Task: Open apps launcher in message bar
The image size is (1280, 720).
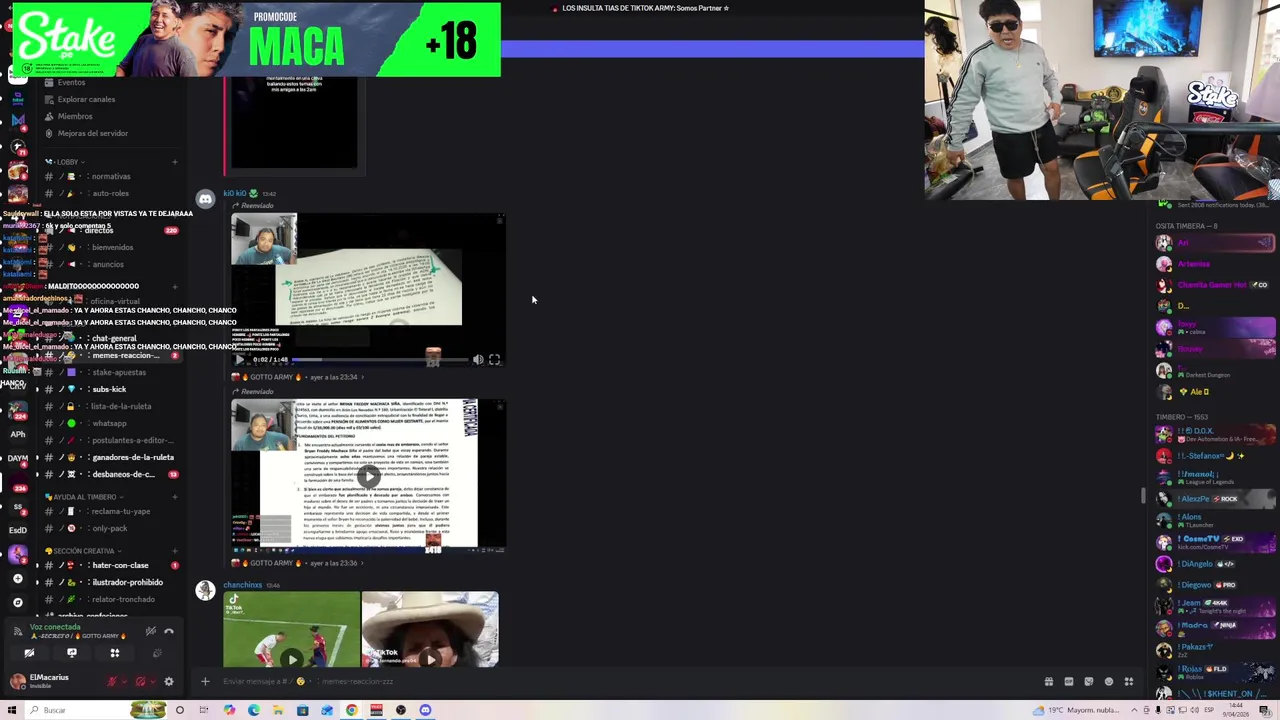Action: point(1129,682)
